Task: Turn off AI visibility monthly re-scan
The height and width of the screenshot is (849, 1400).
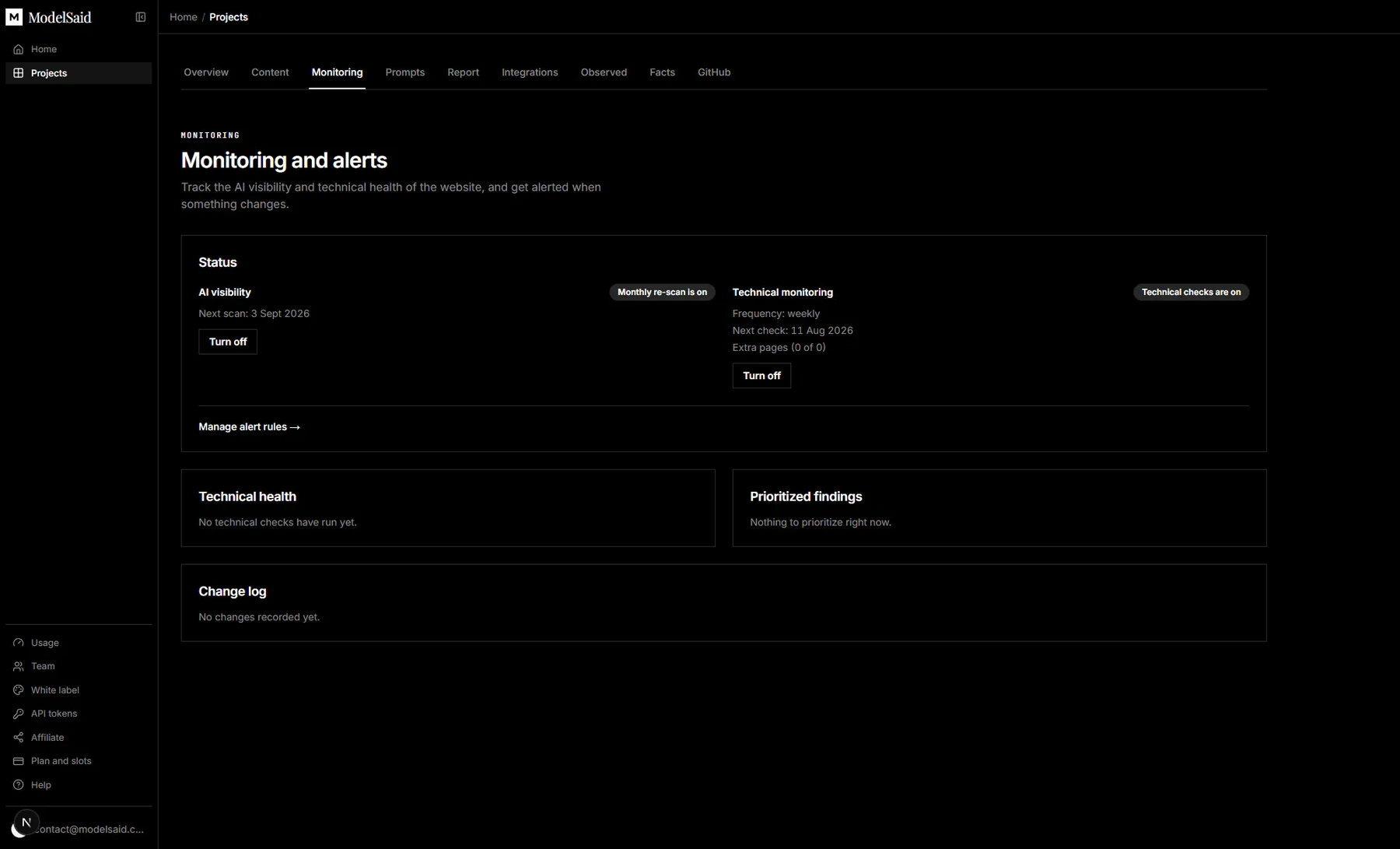Action: click(228, 342)
